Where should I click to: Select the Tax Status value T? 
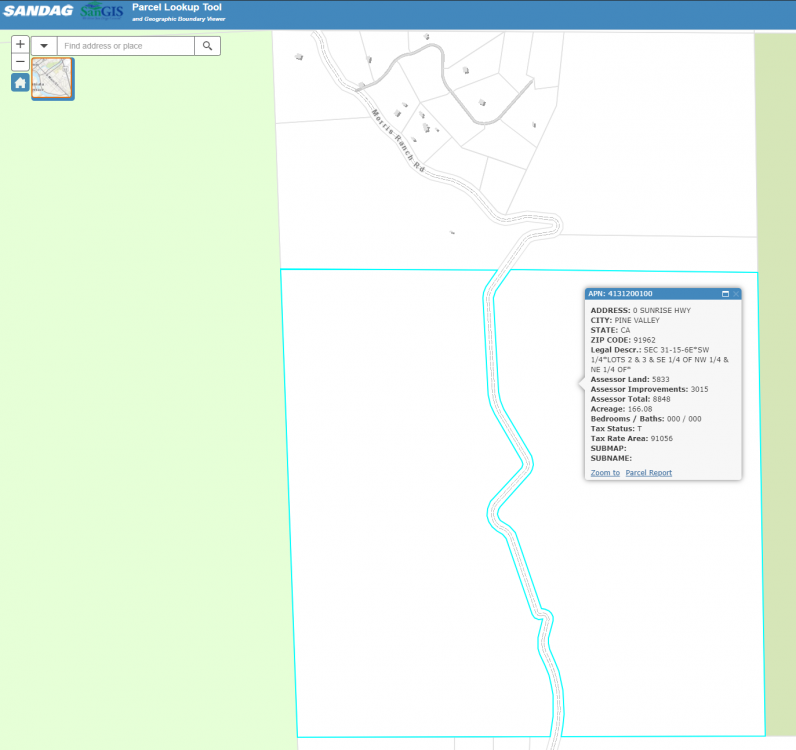tap(639, 429)
